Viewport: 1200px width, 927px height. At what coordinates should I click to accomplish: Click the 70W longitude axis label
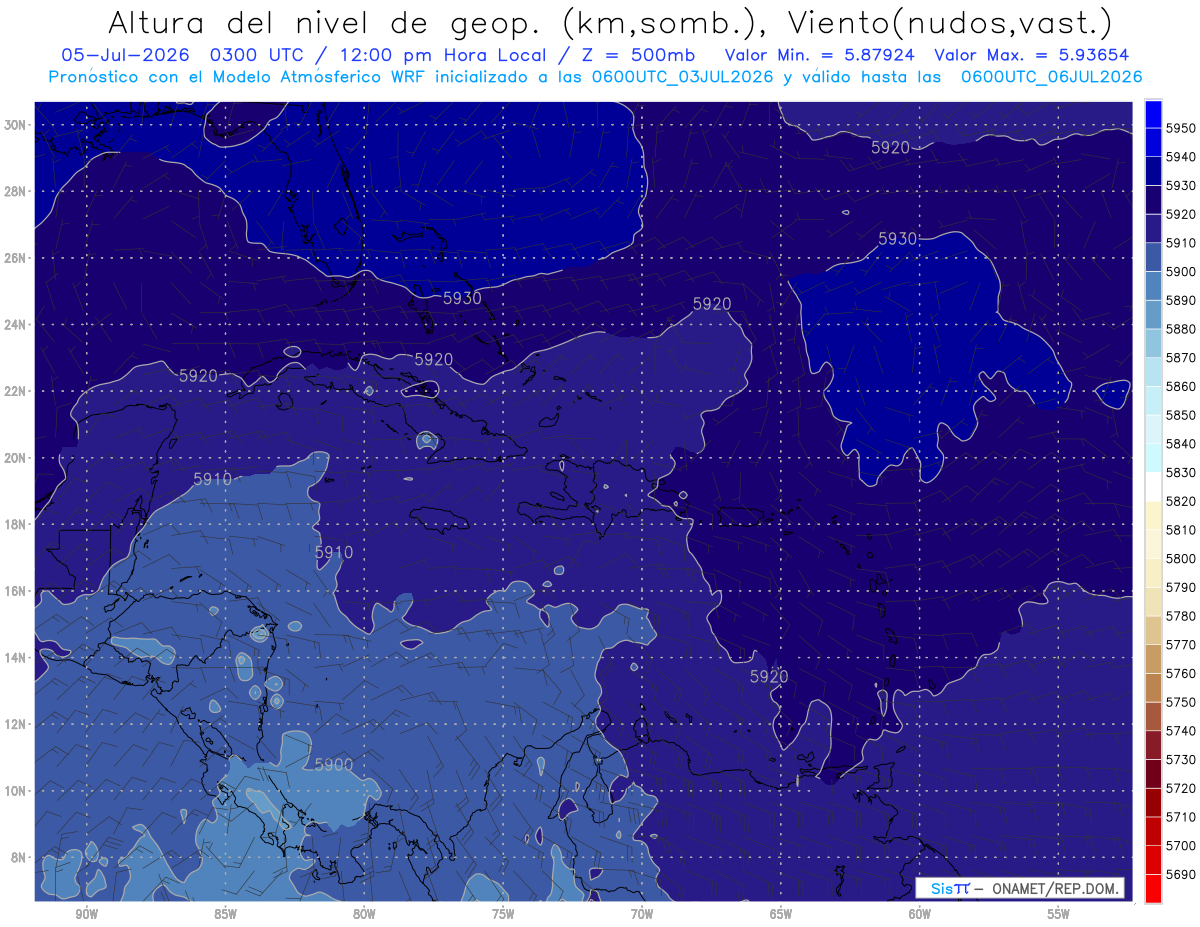(642, 914)
